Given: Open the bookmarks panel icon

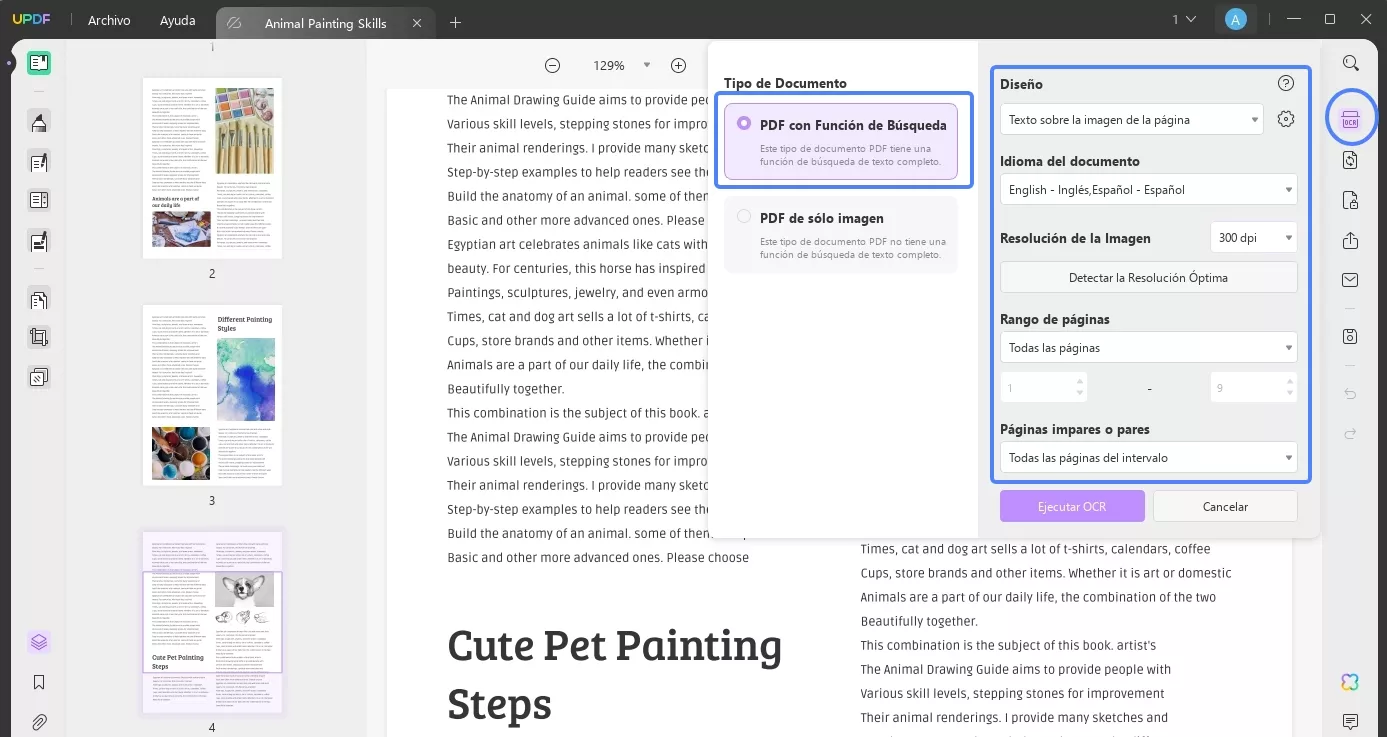Looking at the screenshot, I should 39,682.
